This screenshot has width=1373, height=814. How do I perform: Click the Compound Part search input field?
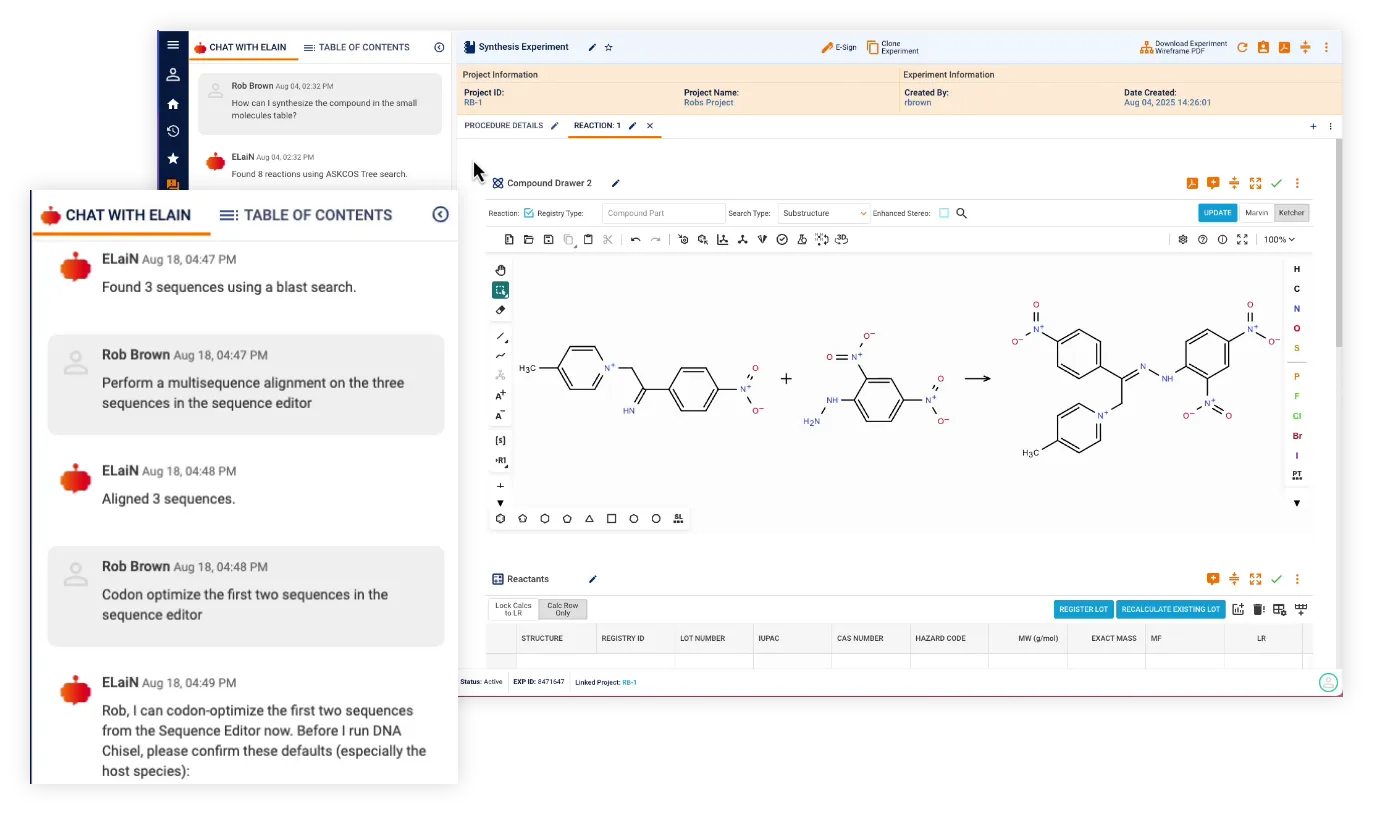coord(663,213)
